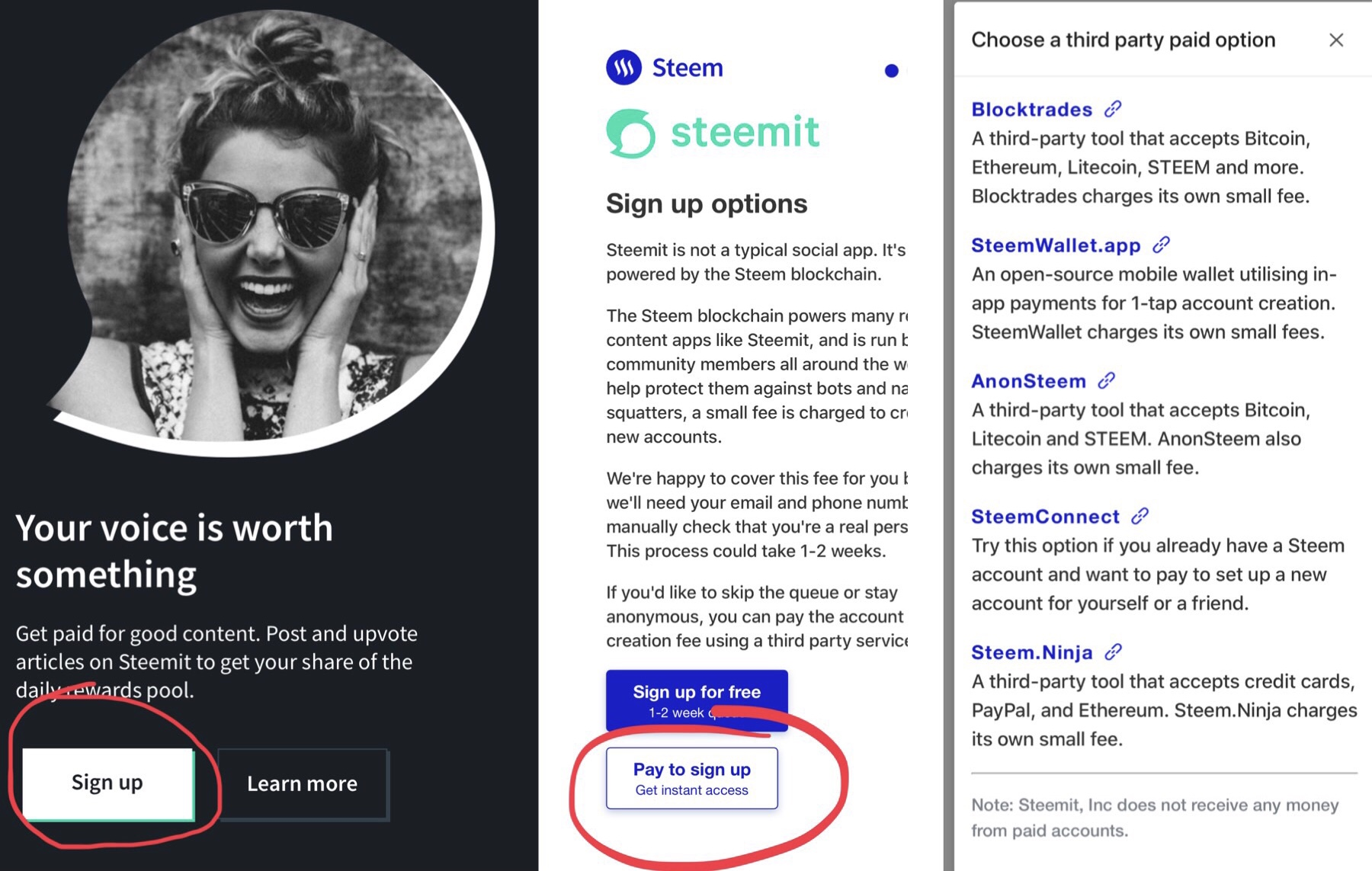Click the green steemit speech bubble logo

[630, 133]
